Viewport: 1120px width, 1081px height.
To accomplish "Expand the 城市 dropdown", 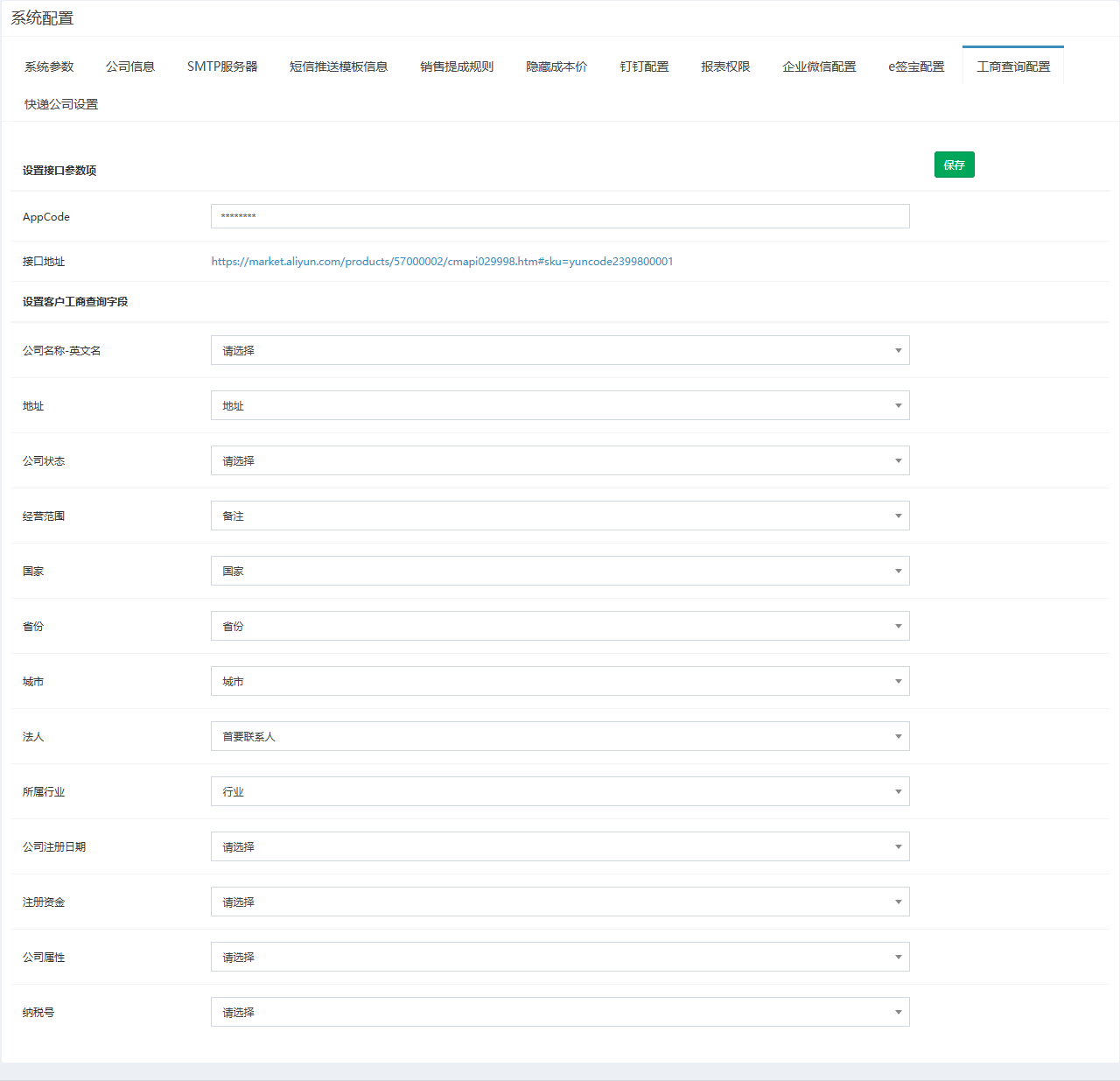I will pos(560,681).
